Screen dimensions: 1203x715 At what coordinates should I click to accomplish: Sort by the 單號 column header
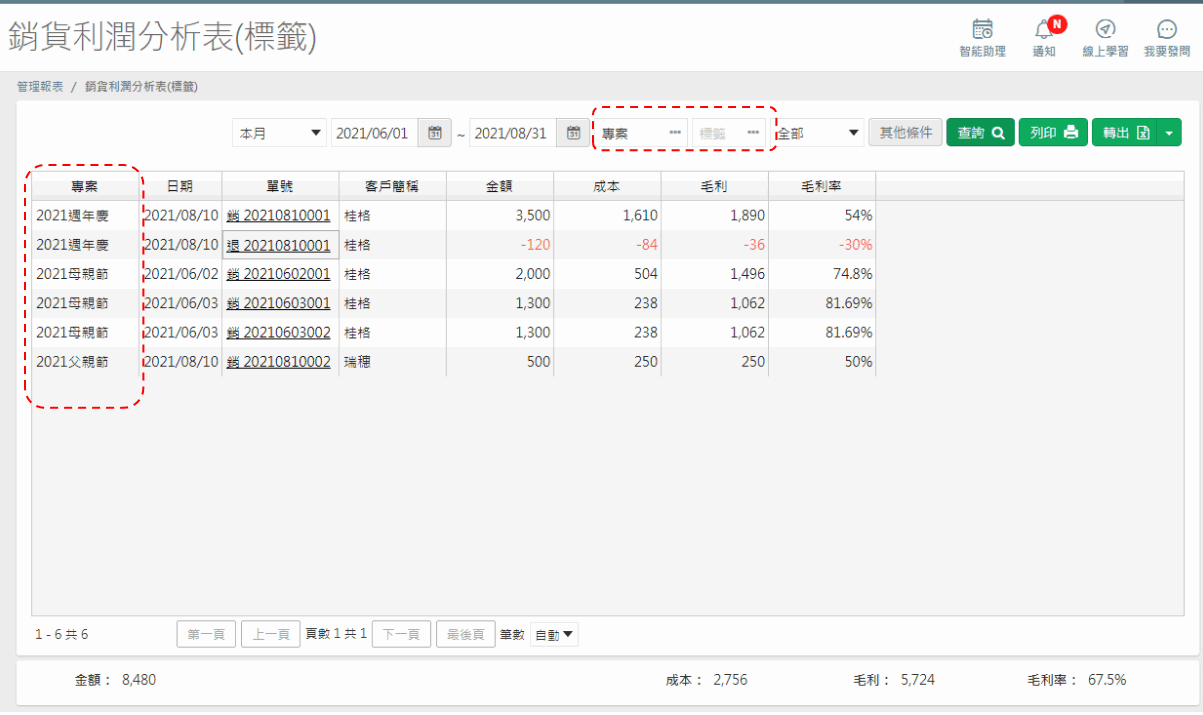point(280,186)
